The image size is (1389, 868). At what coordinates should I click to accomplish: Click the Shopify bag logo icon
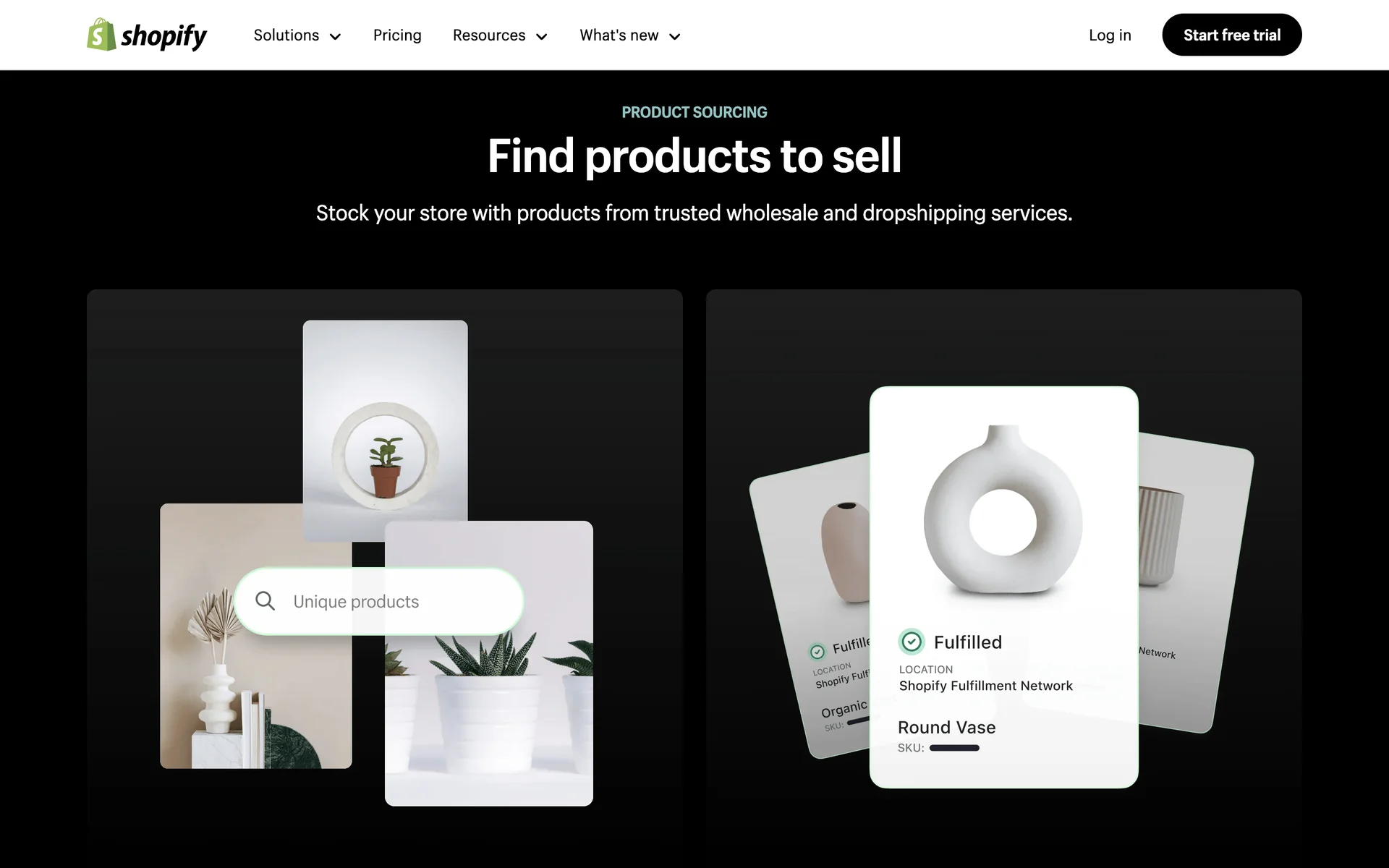point(101,35)
